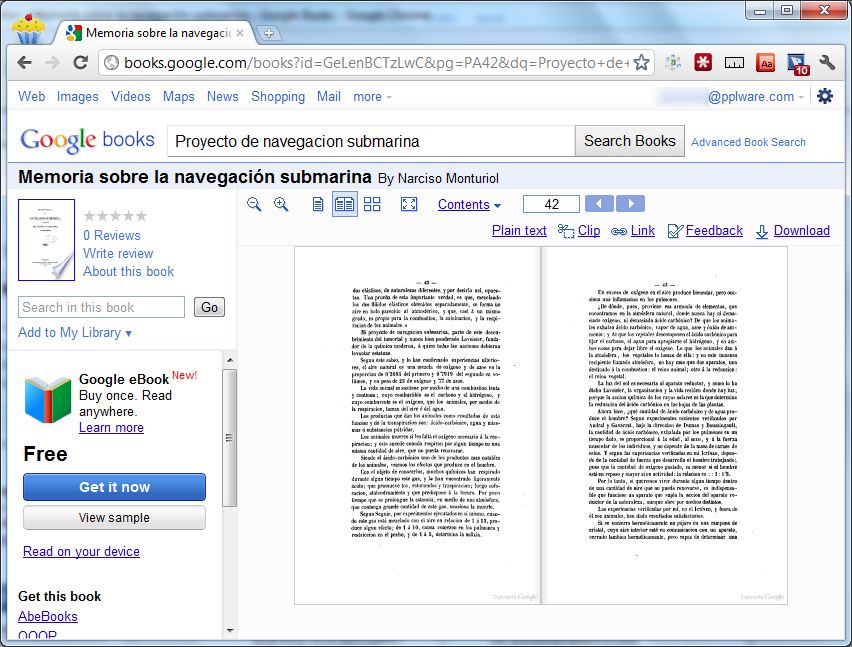Click the Clip scissors icon
Image resolution: width=852 pixels, height=647 pixels.
[x=566, y=231]
